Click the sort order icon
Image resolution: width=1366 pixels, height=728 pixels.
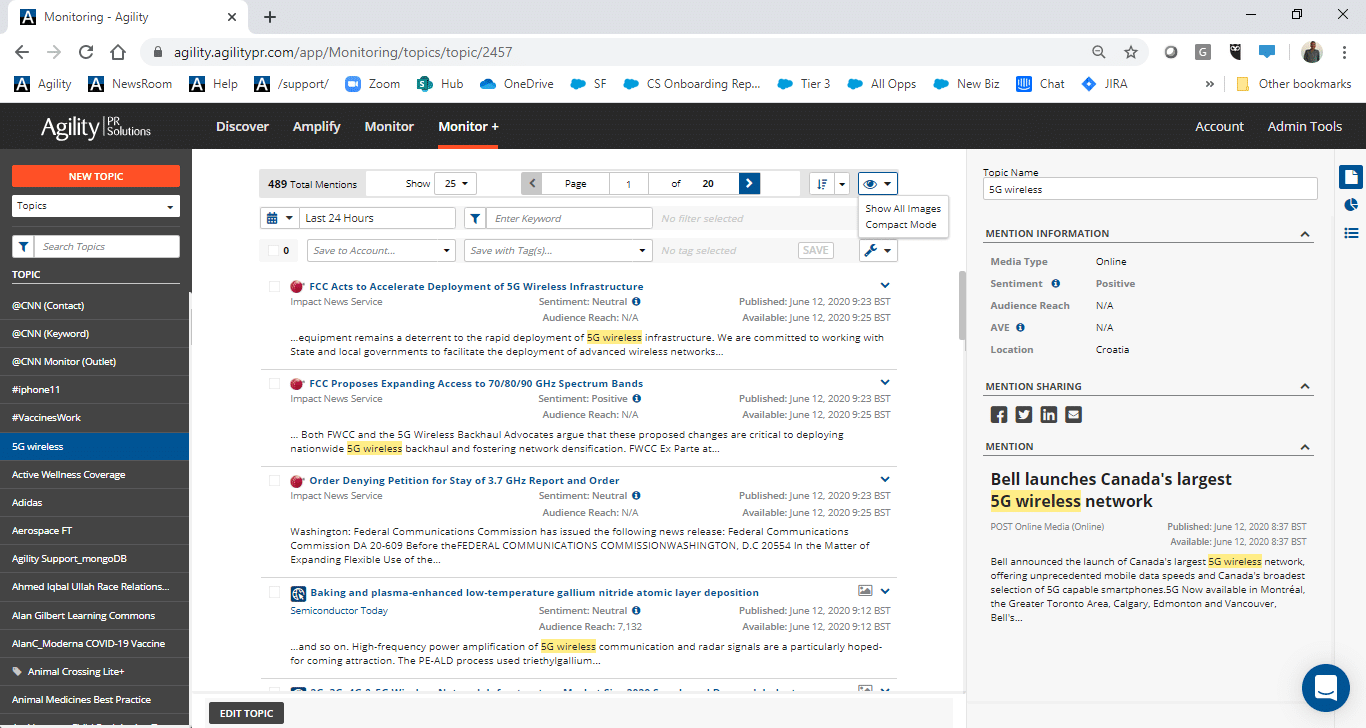coord(821,184)
